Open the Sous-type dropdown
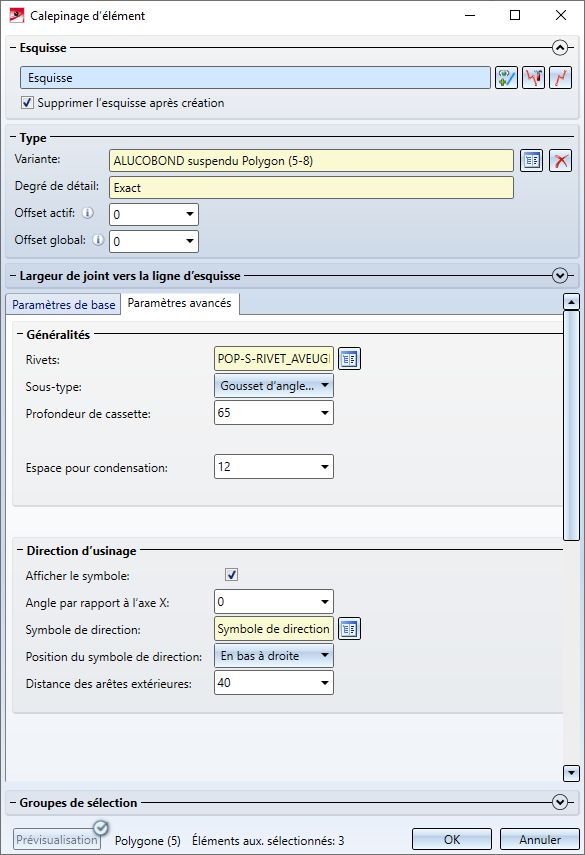 click(274, 386)
